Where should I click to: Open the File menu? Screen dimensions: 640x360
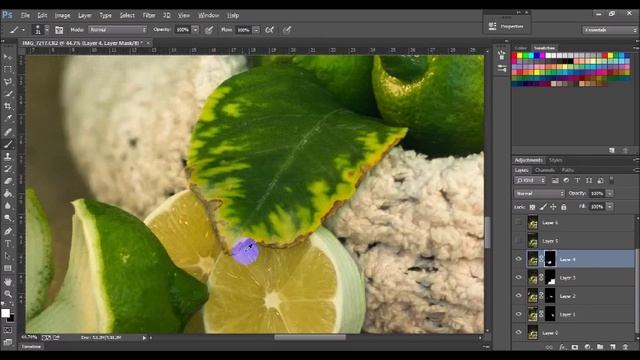click(x=25, y=15)
